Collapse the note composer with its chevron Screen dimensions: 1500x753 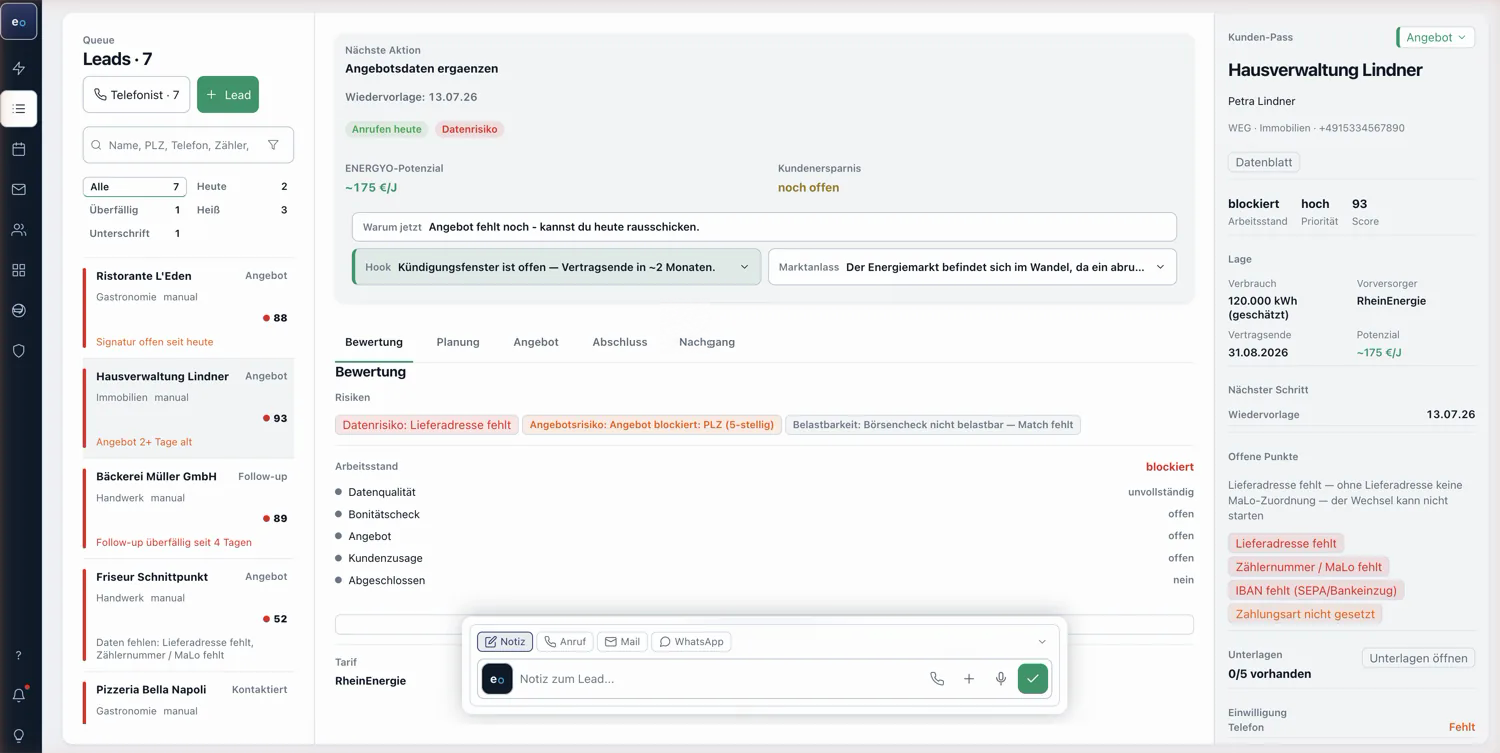coord(1042,642)
